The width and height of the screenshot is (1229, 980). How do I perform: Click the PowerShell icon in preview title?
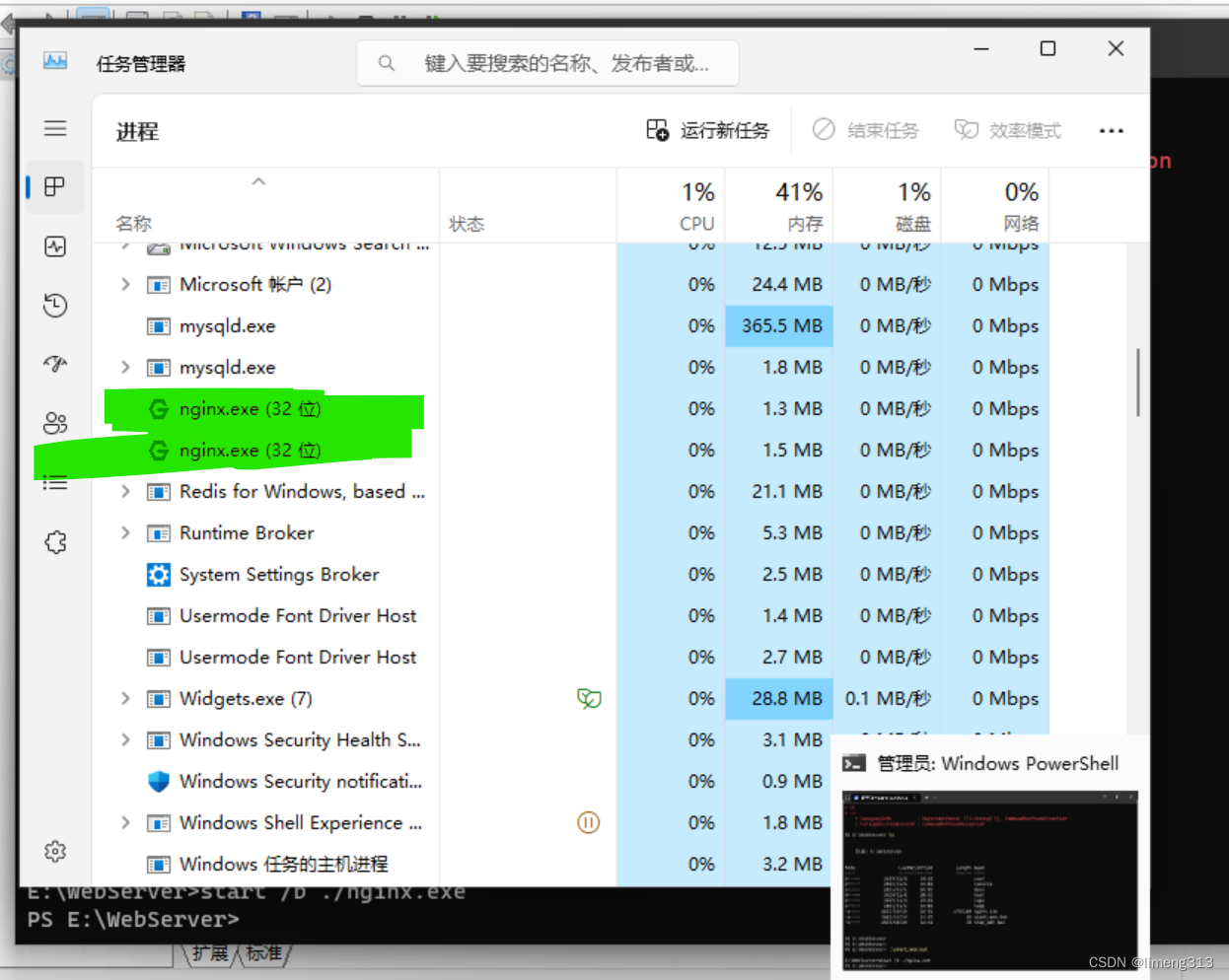(854, 763)
